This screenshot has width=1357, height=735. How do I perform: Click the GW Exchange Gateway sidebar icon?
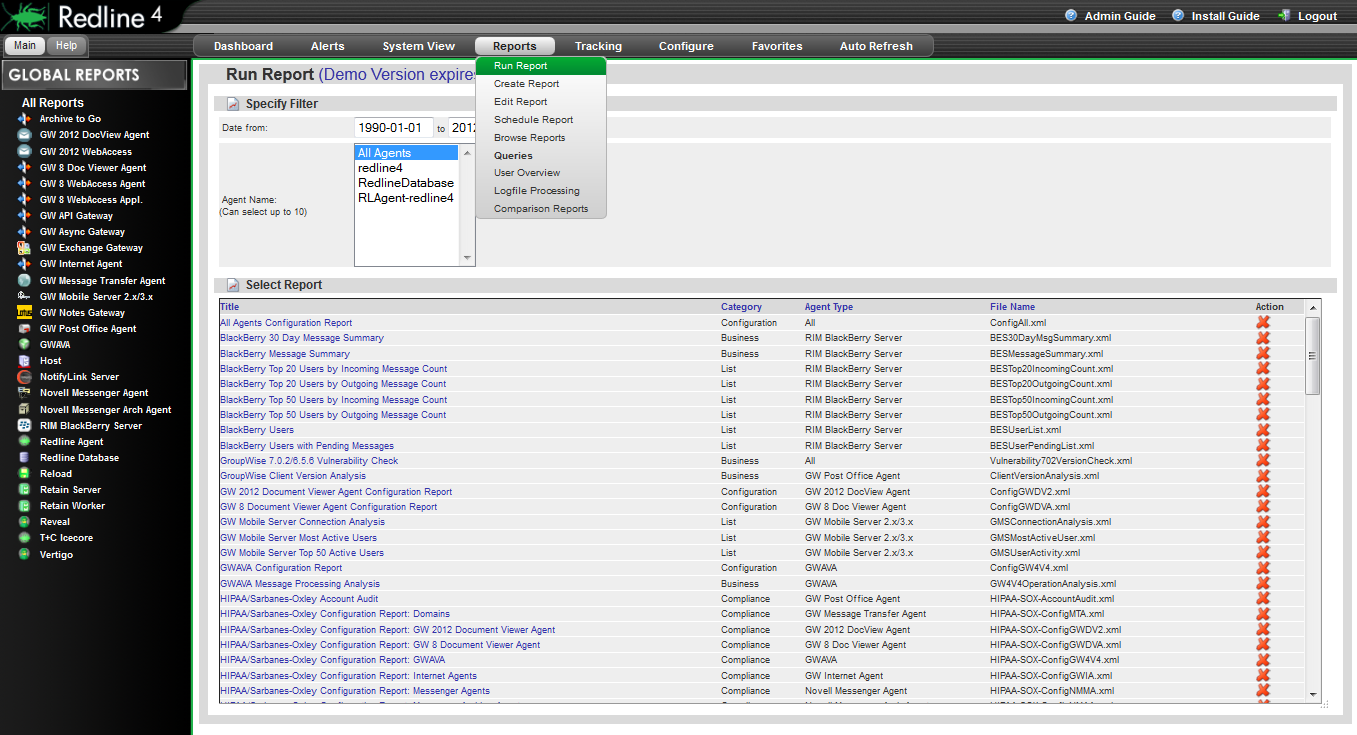click(x=24, y=248)
